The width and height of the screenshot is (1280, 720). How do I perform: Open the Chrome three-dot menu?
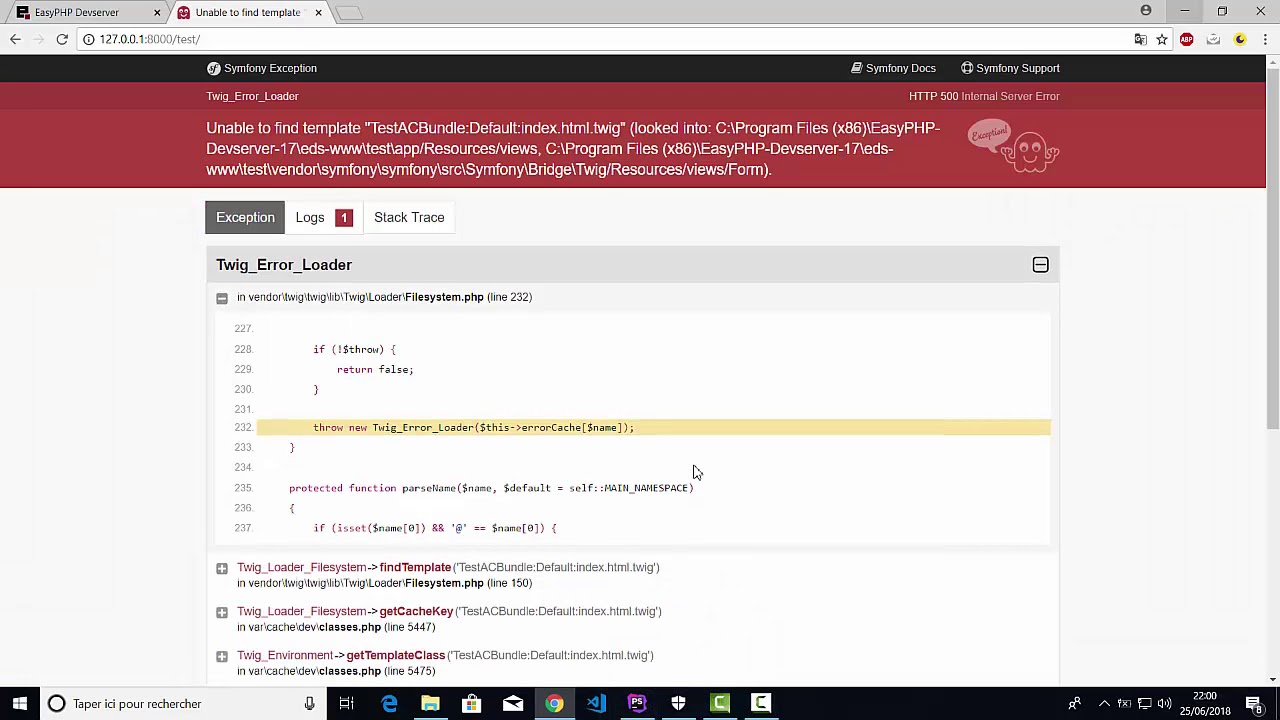(x=1265, y=39)
